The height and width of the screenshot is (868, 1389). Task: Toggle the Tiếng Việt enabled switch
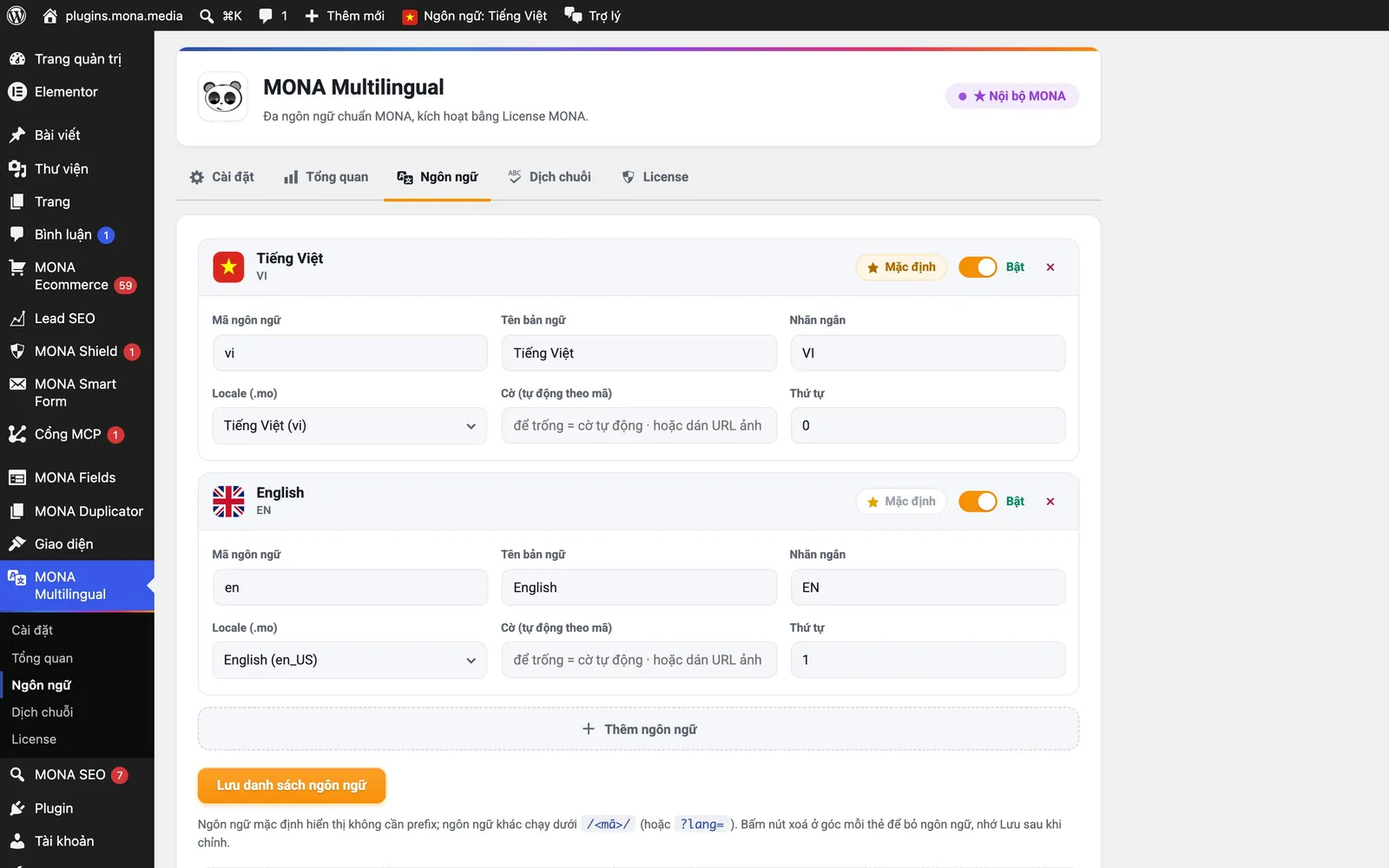click(978, 267)
